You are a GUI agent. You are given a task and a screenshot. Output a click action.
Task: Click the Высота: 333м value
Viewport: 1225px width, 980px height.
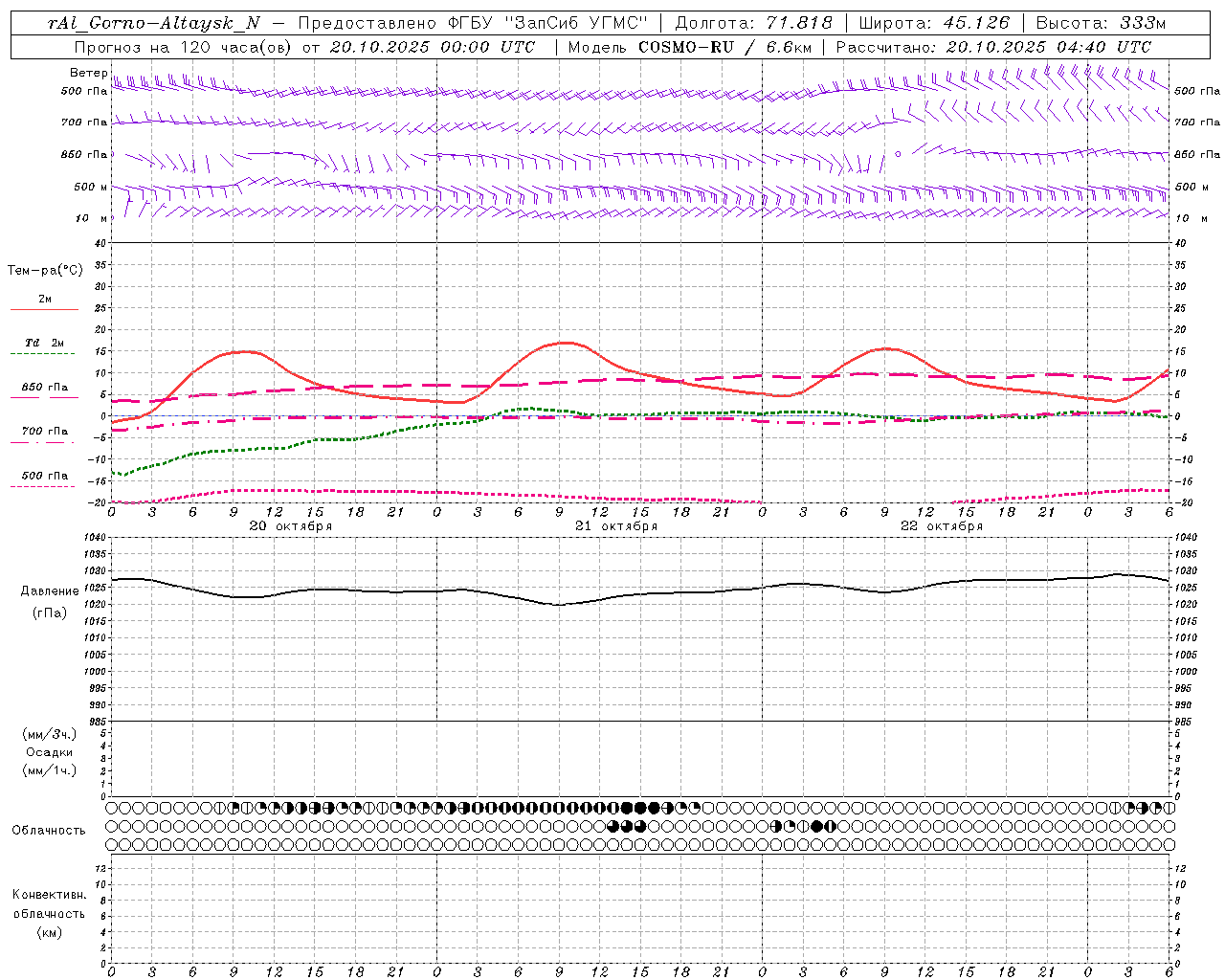click(1101, 24)
